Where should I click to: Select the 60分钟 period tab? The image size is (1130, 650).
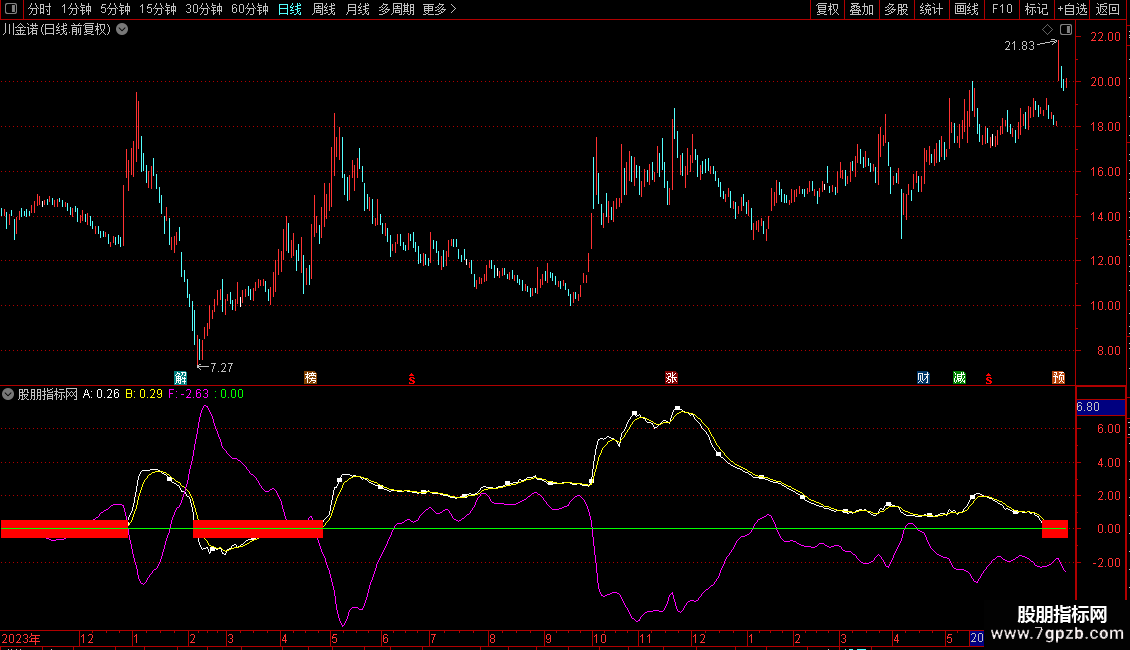[x=249, y=9]
